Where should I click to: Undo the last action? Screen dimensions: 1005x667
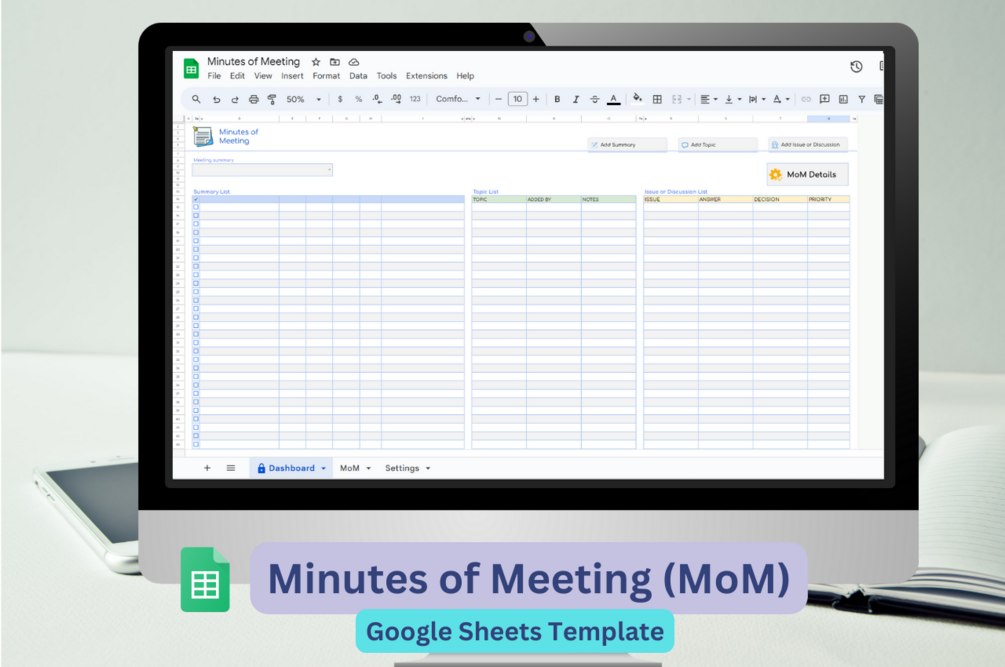click(x=217, y=99)
